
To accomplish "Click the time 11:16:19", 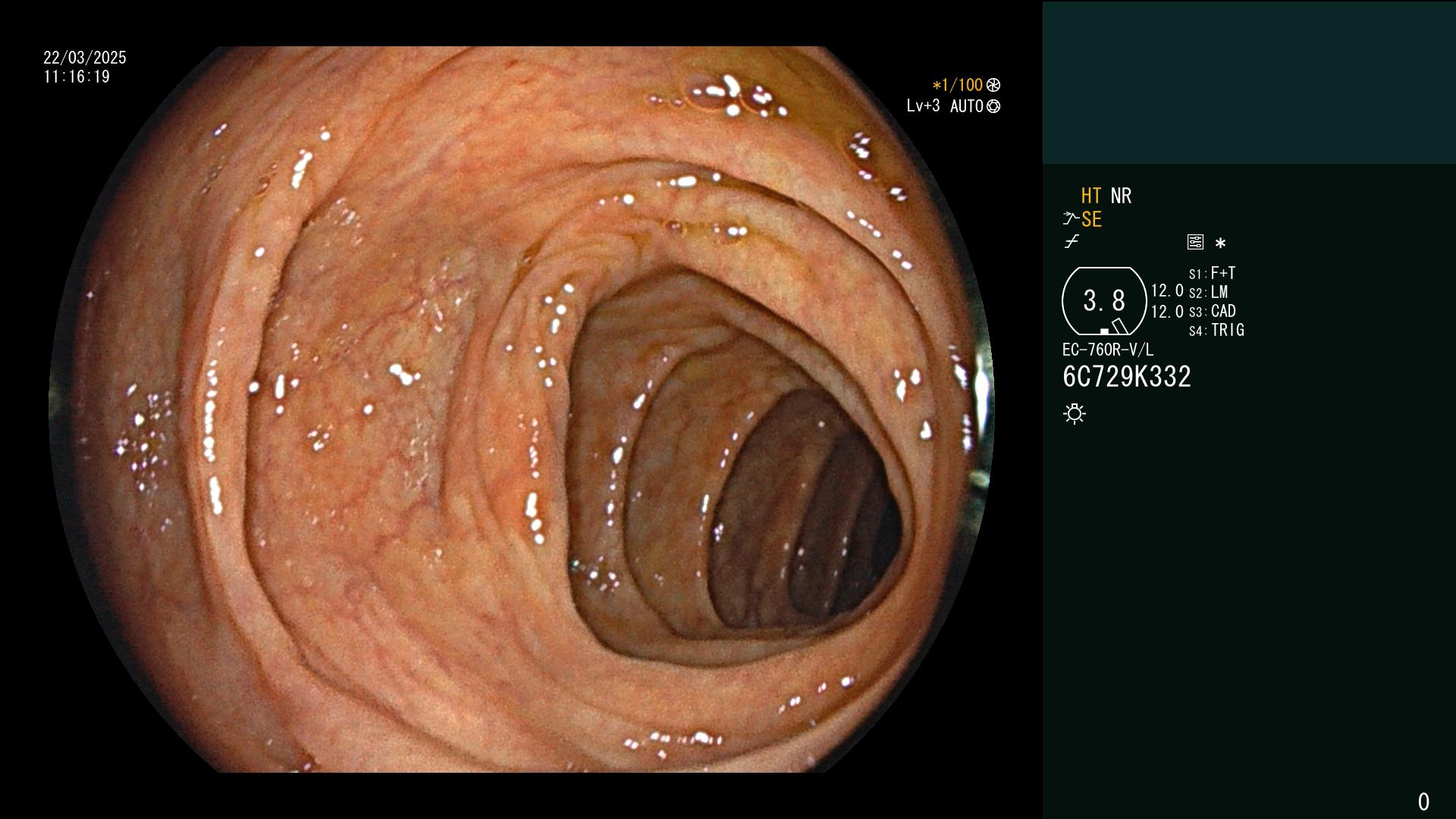I will click(77, 77).
